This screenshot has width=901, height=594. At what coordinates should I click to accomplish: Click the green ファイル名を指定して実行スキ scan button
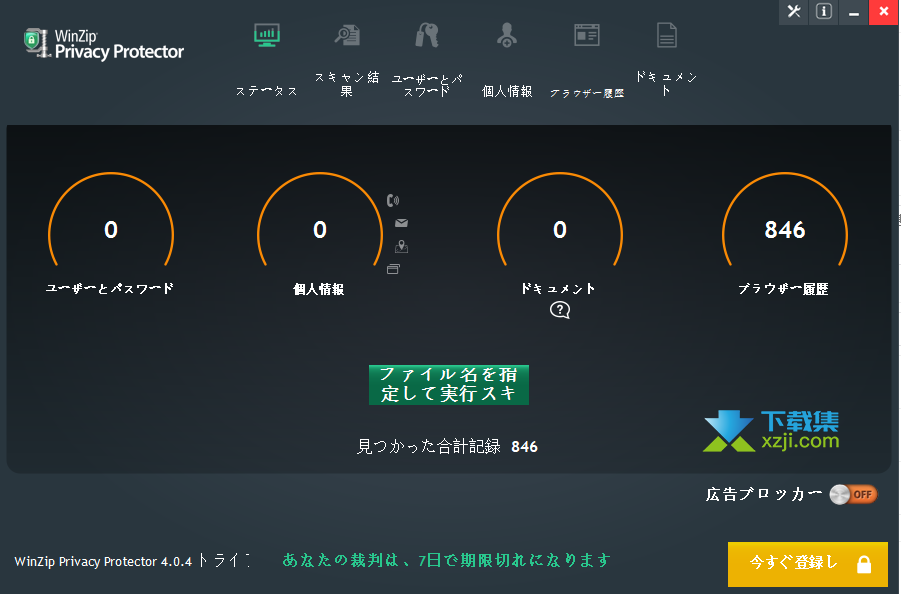coord(449,385)
